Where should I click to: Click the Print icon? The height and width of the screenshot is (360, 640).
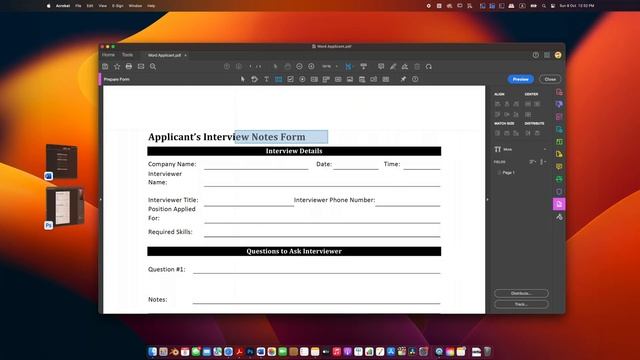click(129, 67)
